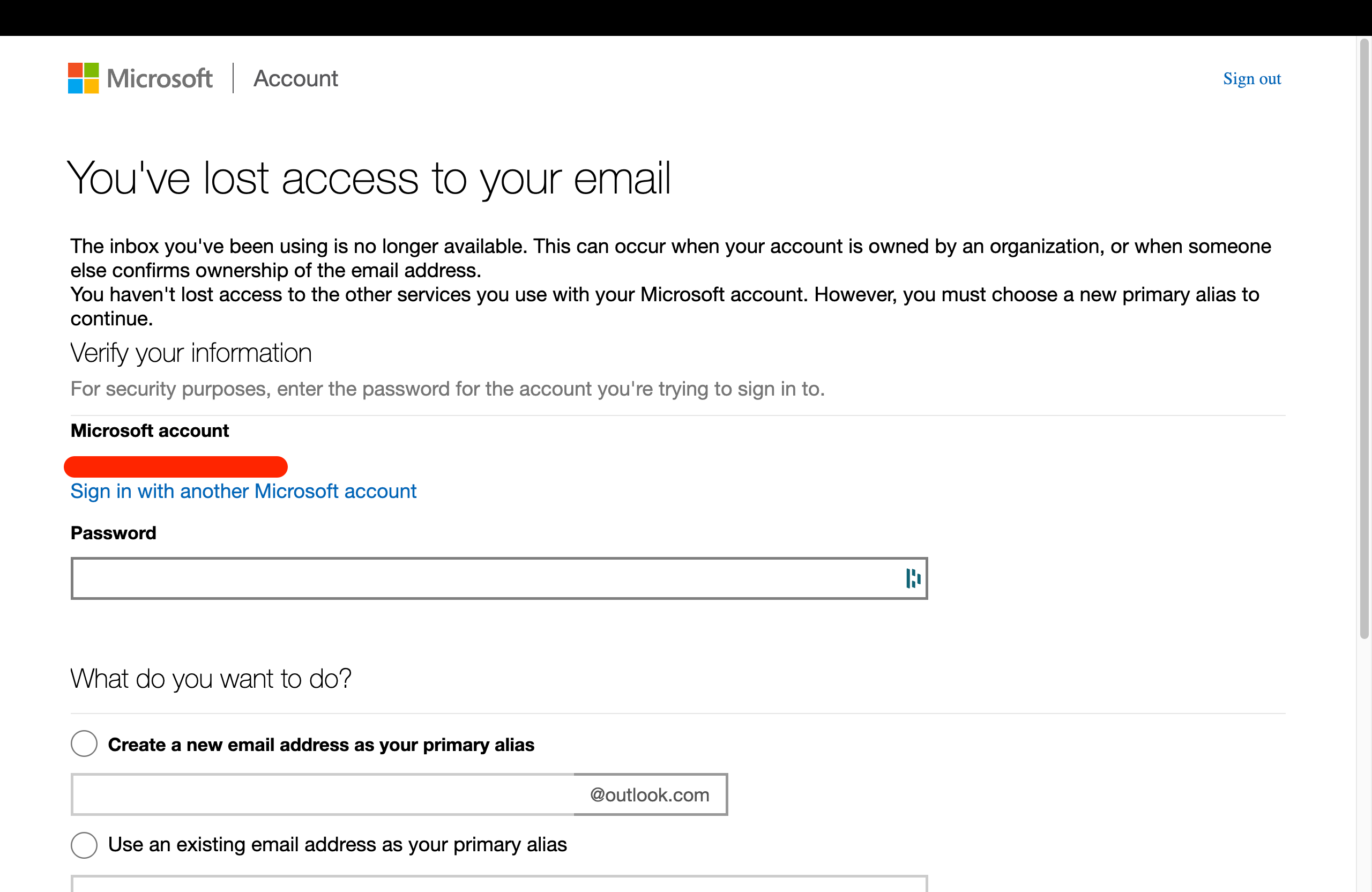Focus the Password input field

click(x=484, y=578)
